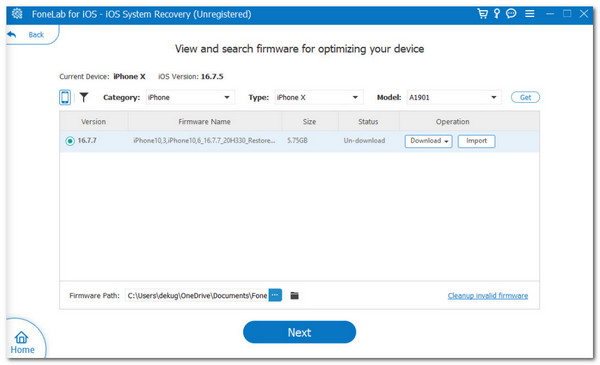Open the feedback chat bubble icon
Image resolution: width=600 pixels, height=365 pixels.
point(511,14)
